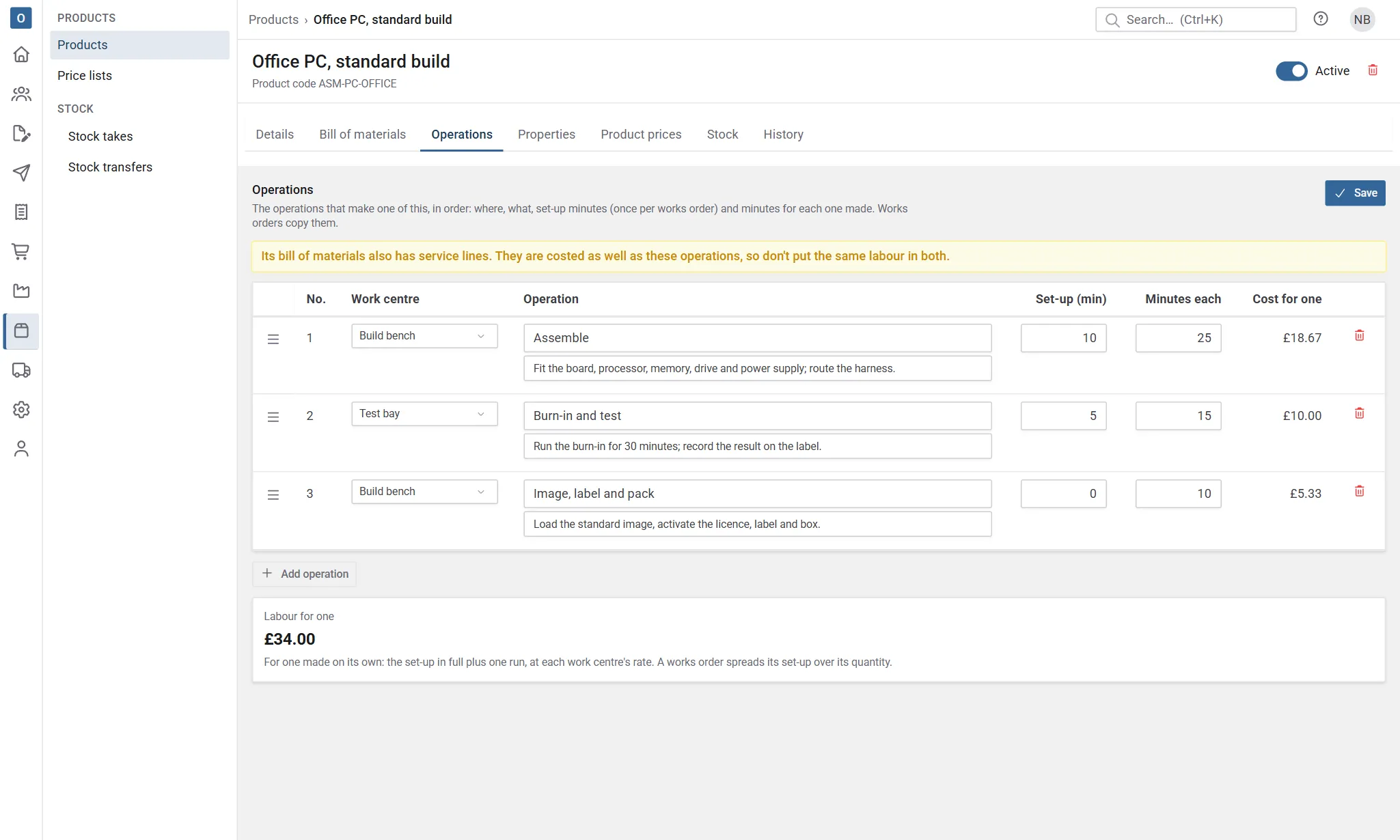Delete the Burn-in and test operation

[1360, 413]
